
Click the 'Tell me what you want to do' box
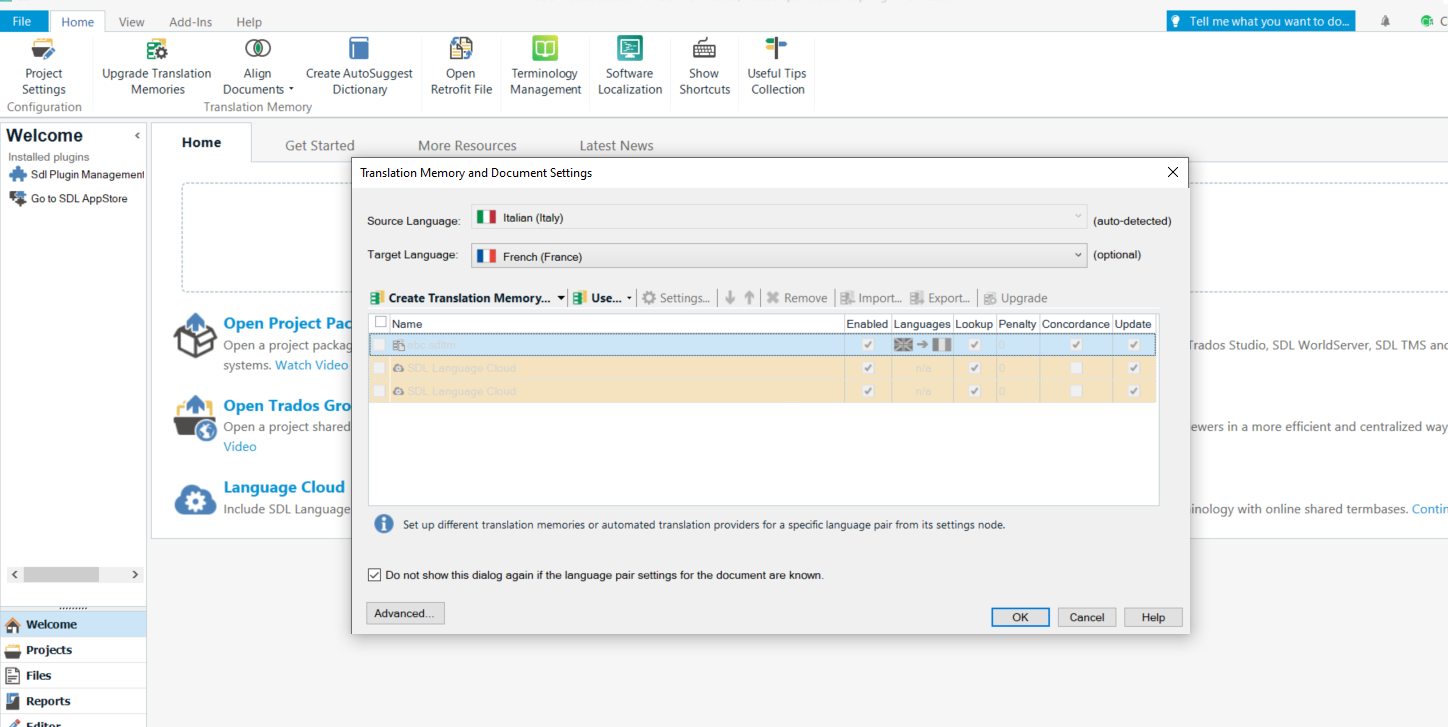click(1260, 21)
